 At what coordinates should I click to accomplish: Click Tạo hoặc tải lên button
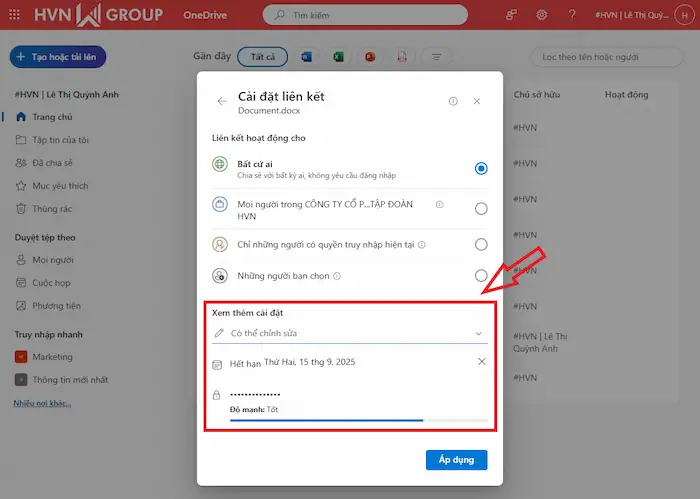pyautogui.click(x=58, y=57)
